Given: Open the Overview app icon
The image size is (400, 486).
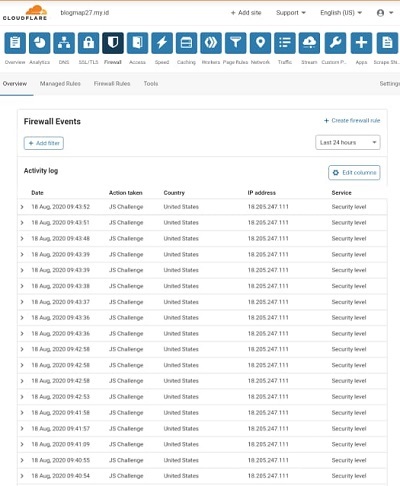Looking at the screenshot, I should coord(15,43).
